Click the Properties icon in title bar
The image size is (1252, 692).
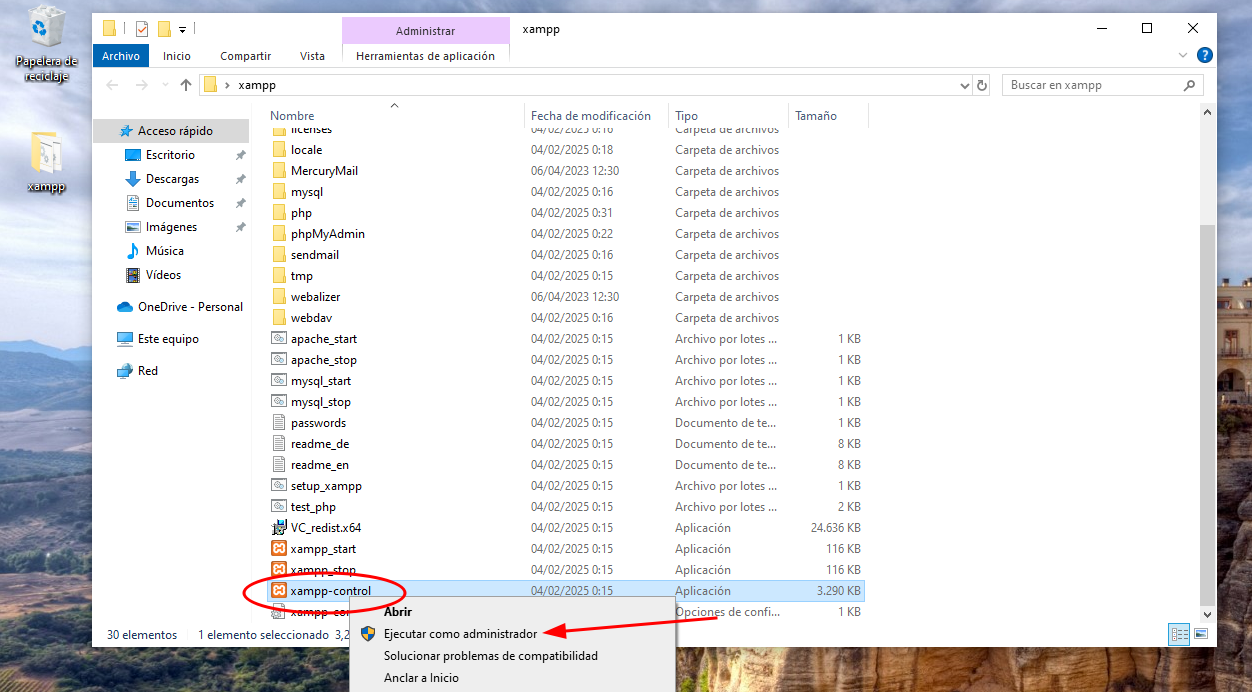pos(142,28)
